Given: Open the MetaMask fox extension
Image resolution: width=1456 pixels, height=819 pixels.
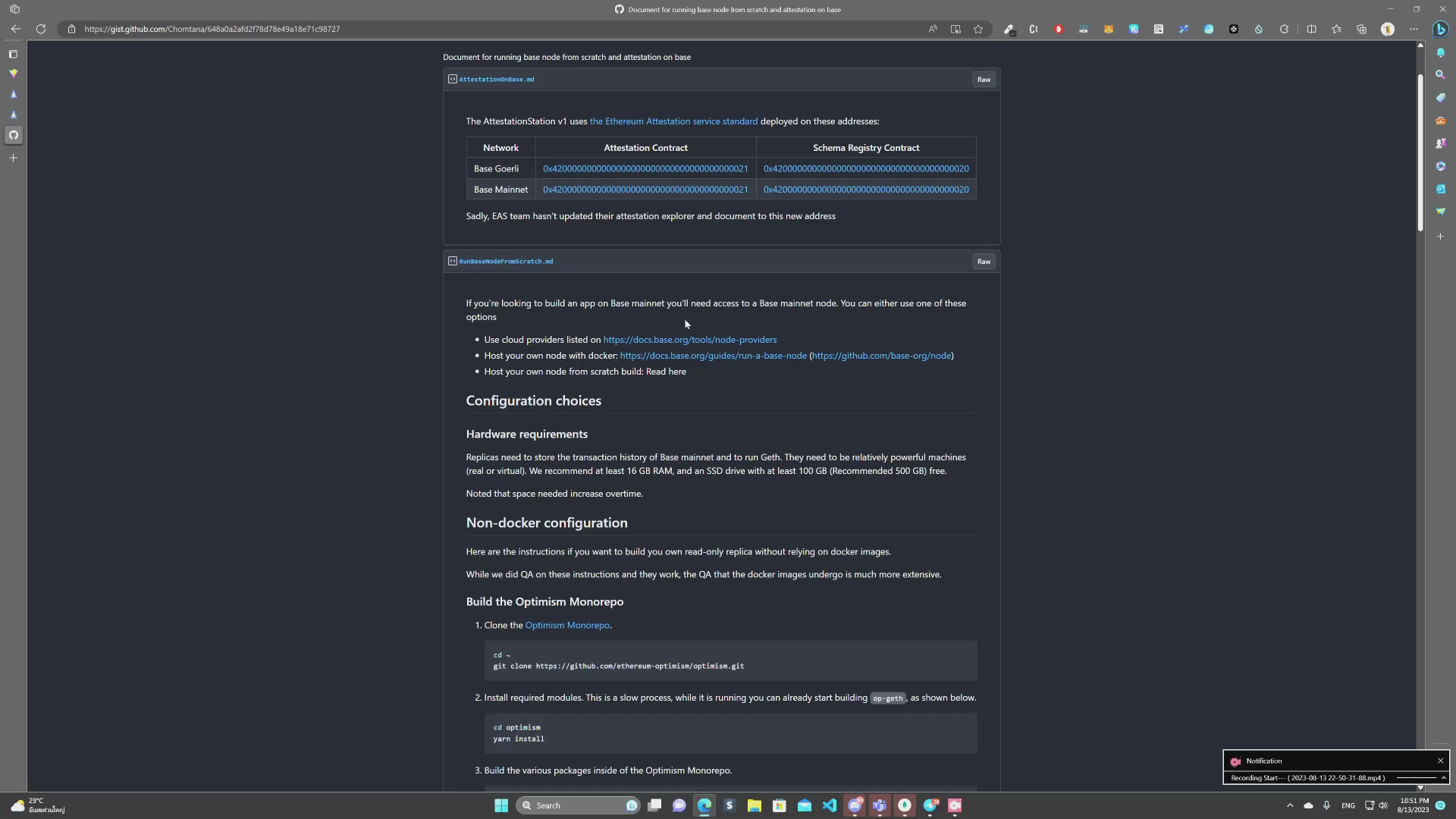Looking at the screenshot, I should [1109, 29].
